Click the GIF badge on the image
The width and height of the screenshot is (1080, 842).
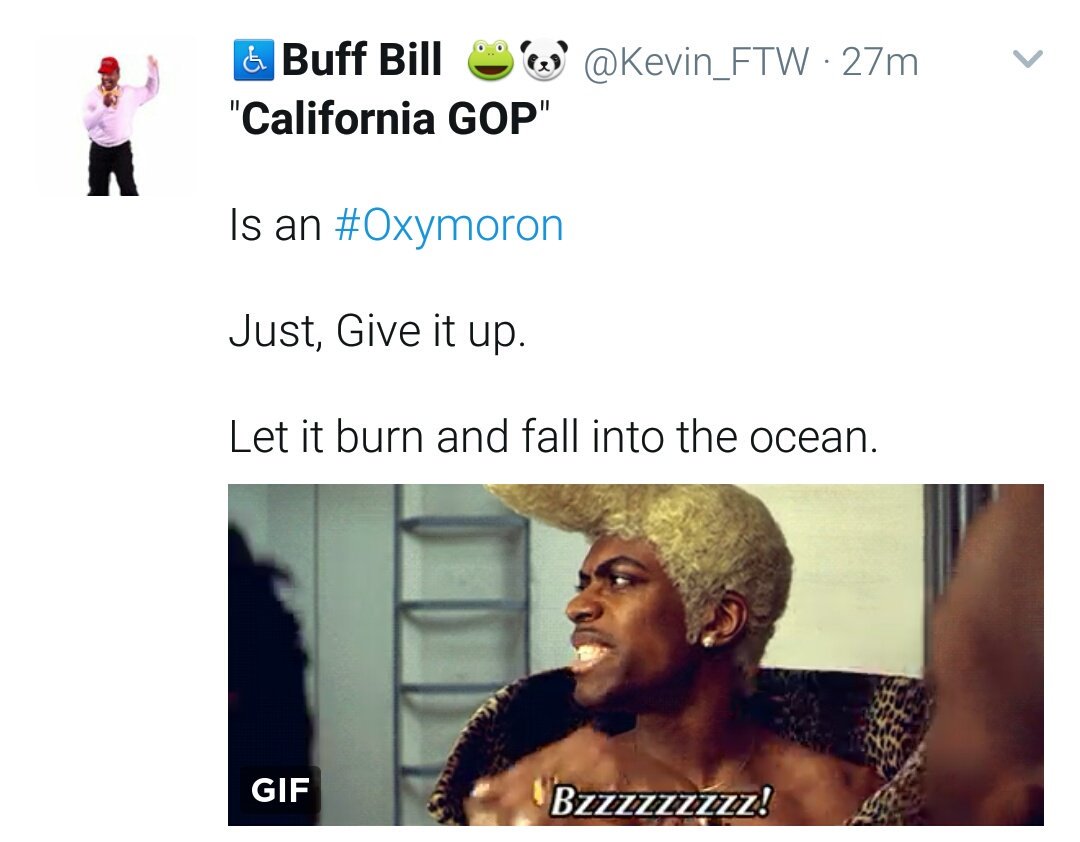coord(280,790)
